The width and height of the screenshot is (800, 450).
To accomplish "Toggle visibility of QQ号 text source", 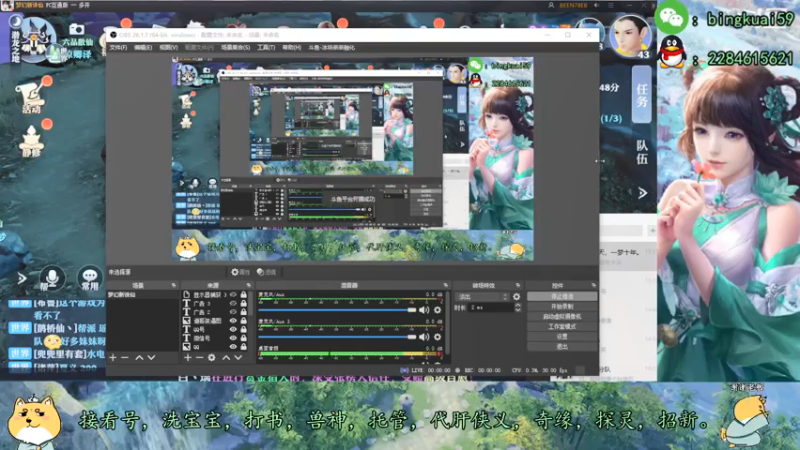I will pyautogui.click(x=233, y=329).
